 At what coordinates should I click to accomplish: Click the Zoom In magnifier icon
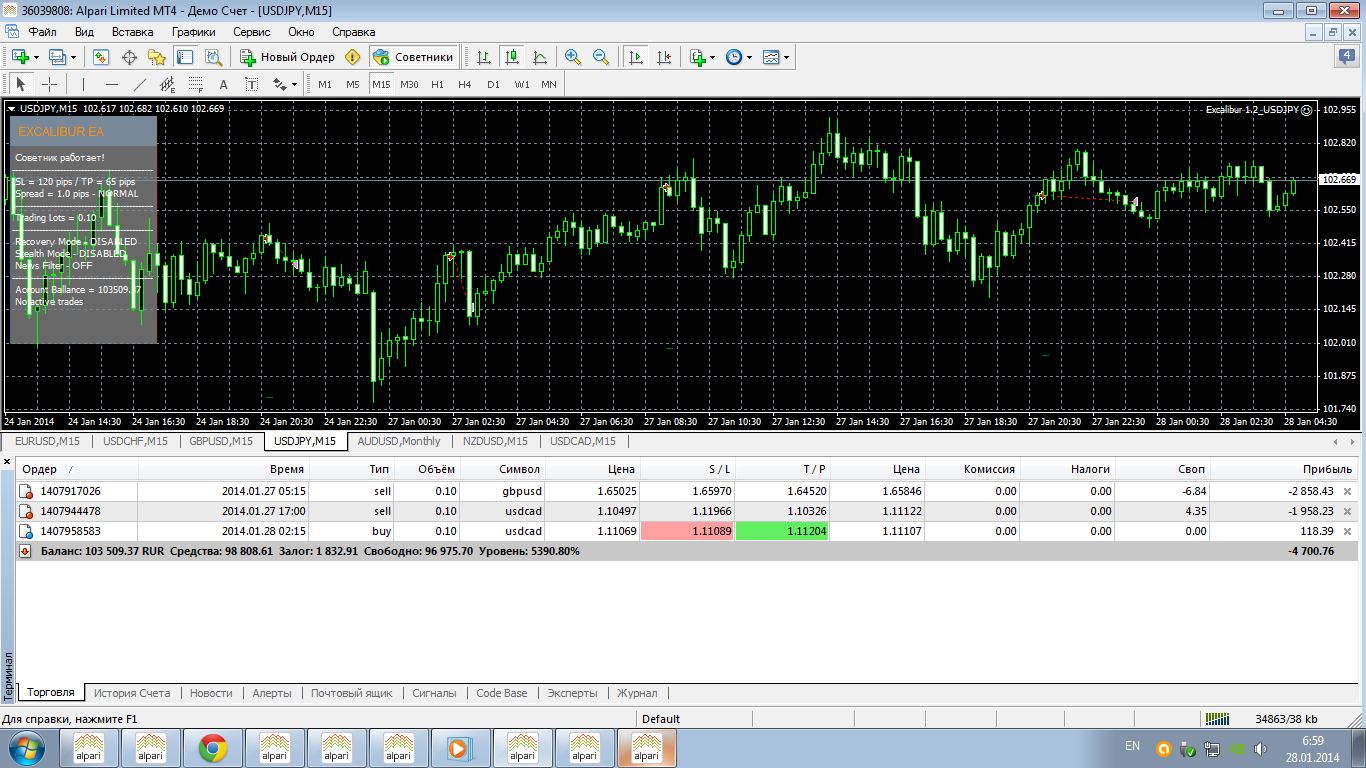tap(573, 57)
